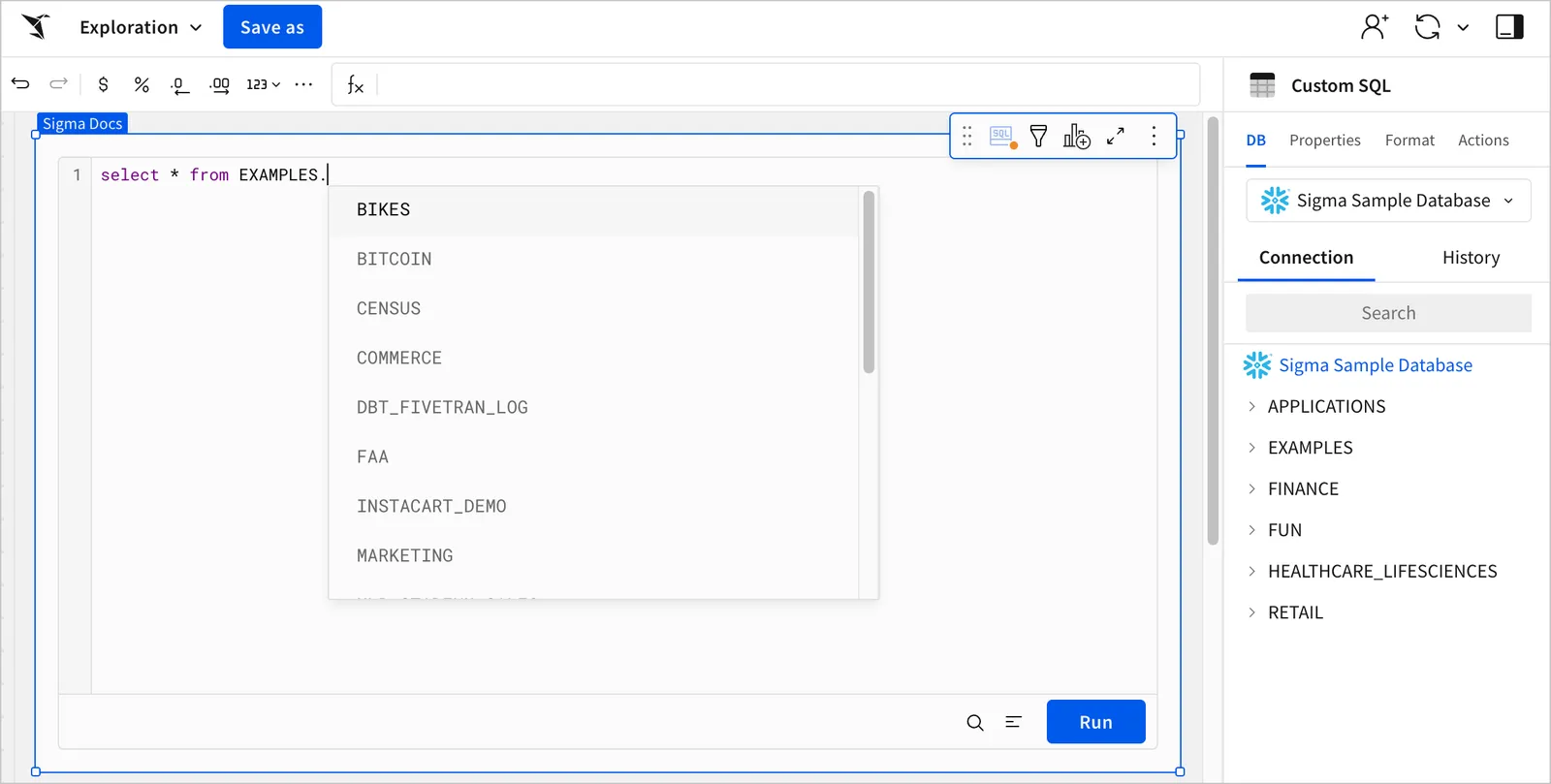Run the SQL query
The height and width of the screenshot is (784, 1551).
point(1096,722)
